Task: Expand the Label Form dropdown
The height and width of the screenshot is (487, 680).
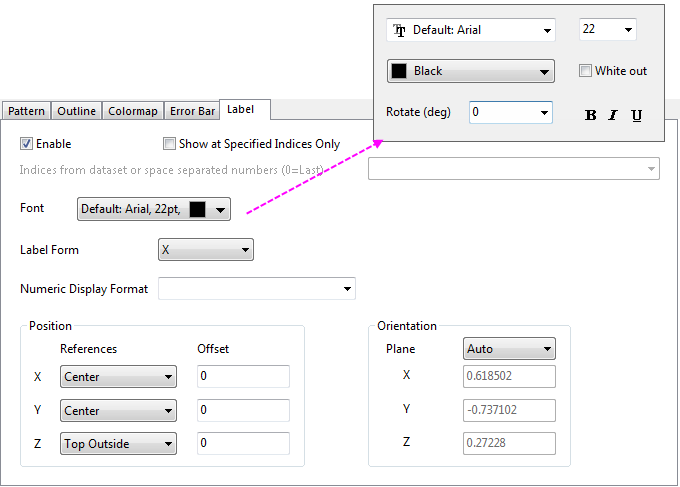Action: (206, 249)
